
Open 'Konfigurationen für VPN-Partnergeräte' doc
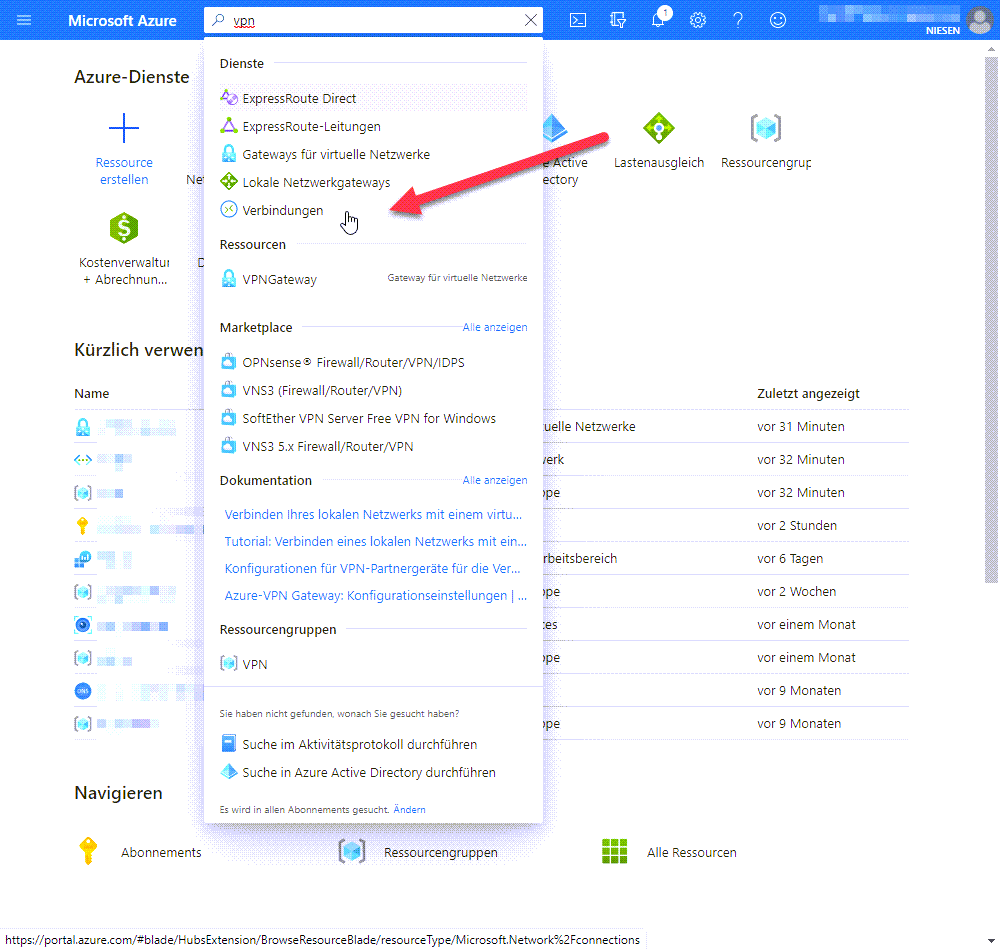(372, 568)
